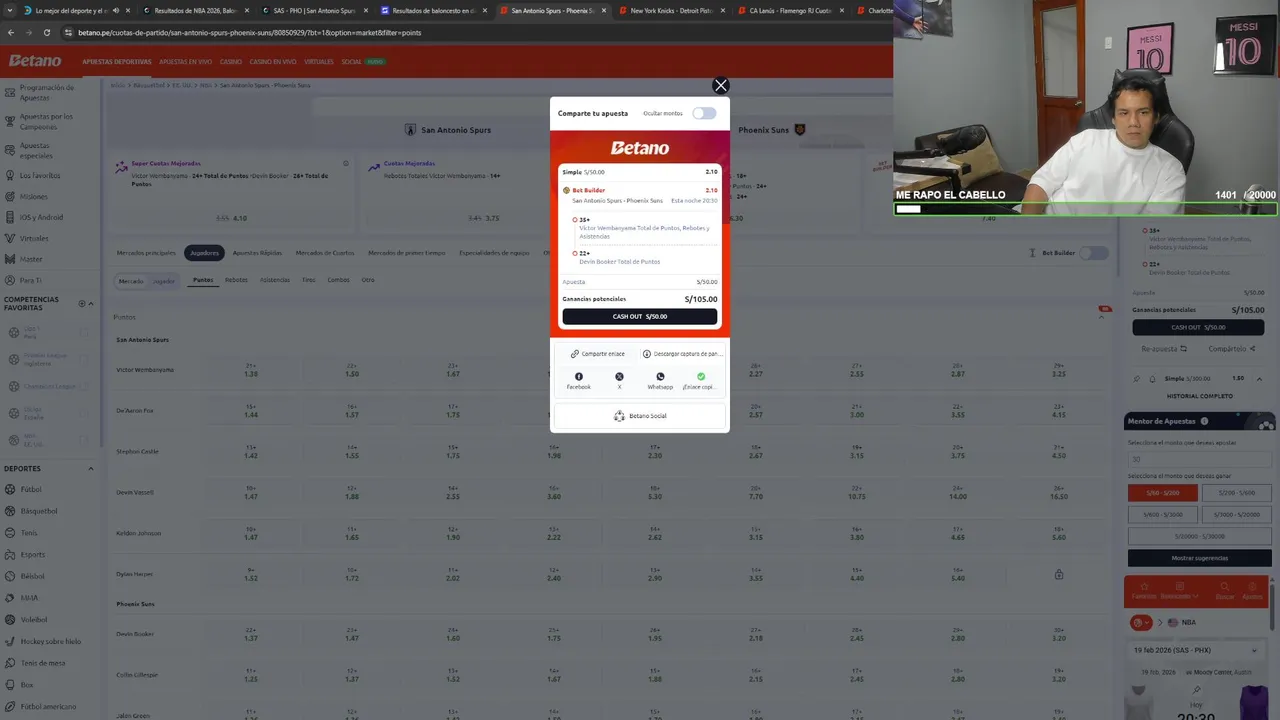Open Para Ti in sidebar
This screenshot has height=720, width=1280.
pos(31,280)
